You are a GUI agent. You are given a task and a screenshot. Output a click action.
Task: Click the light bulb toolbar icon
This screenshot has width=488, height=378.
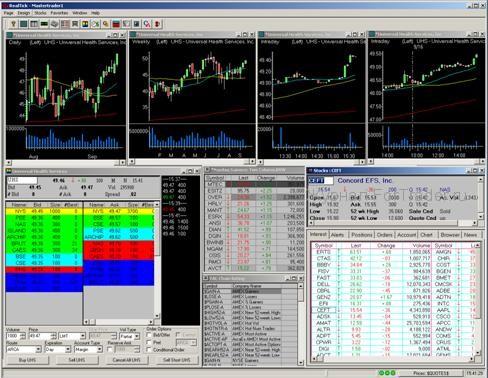13,24
